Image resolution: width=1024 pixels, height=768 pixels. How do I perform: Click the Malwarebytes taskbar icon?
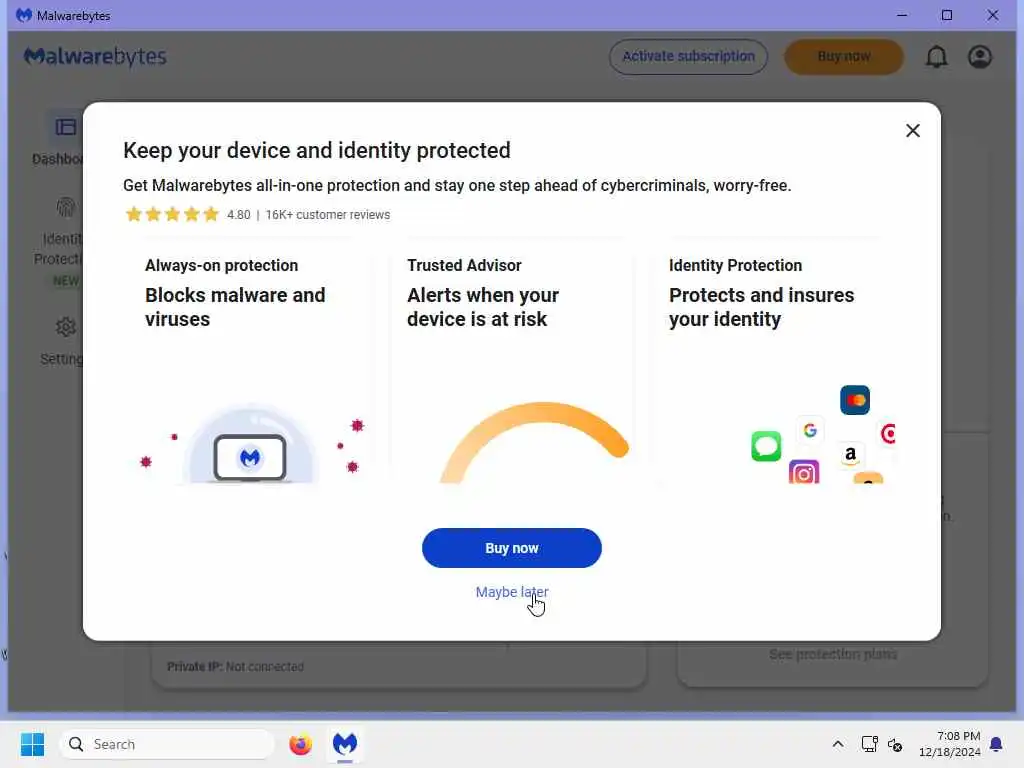345,744
